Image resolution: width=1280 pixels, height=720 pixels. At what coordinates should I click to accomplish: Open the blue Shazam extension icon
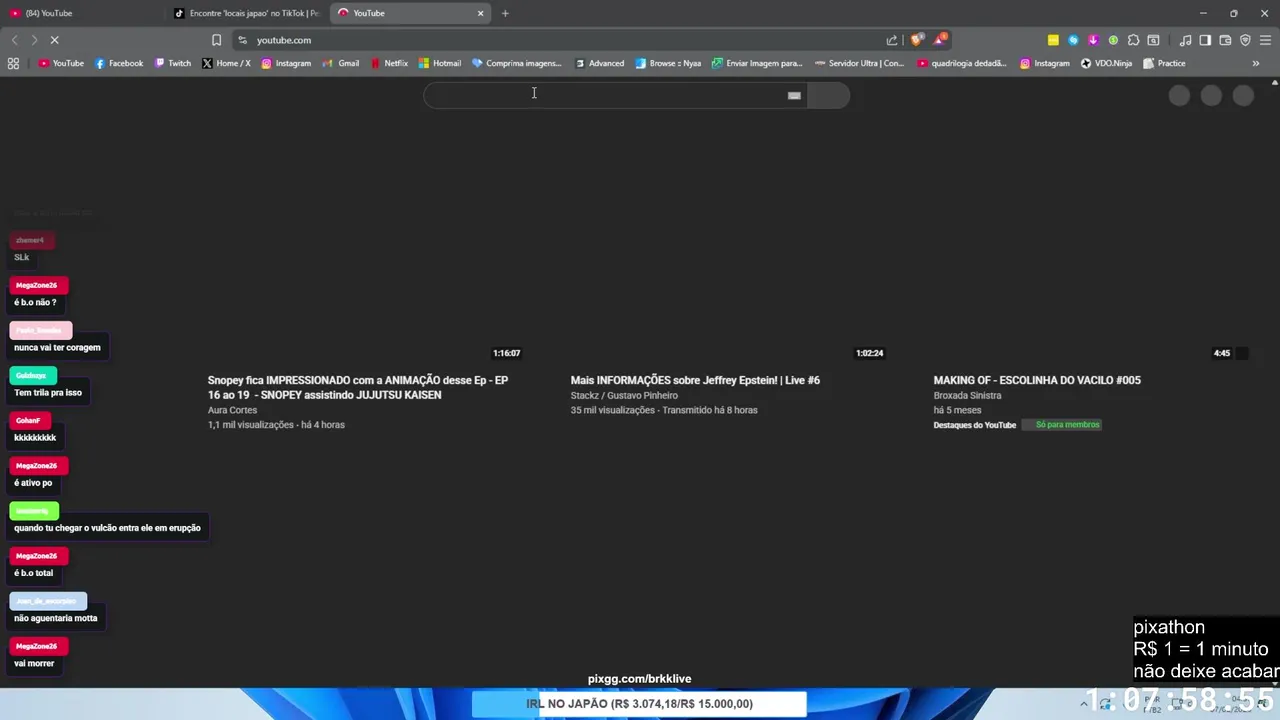point(1073,40)
